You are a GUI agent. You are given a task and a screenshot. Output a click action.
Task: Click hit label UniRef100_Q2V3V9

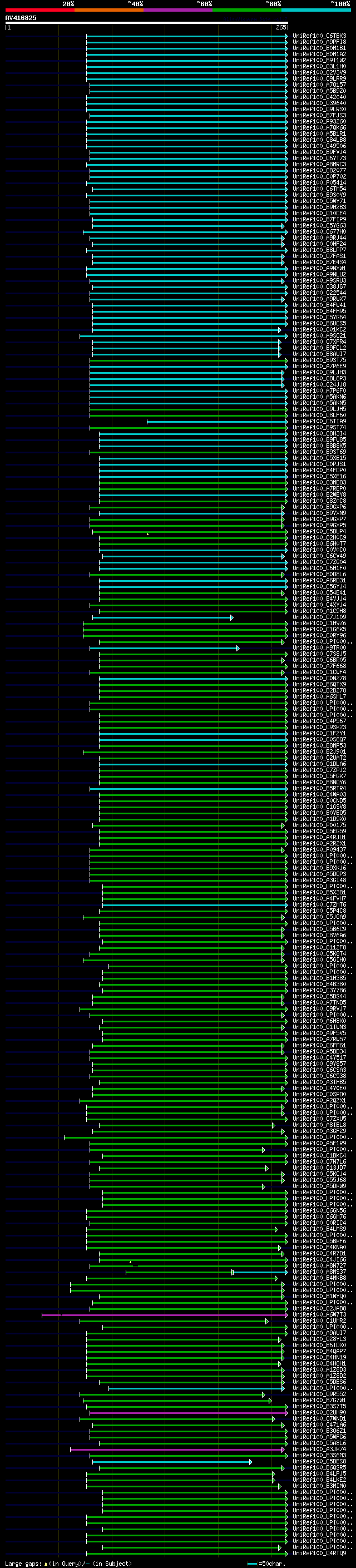(x=319, y=72)
